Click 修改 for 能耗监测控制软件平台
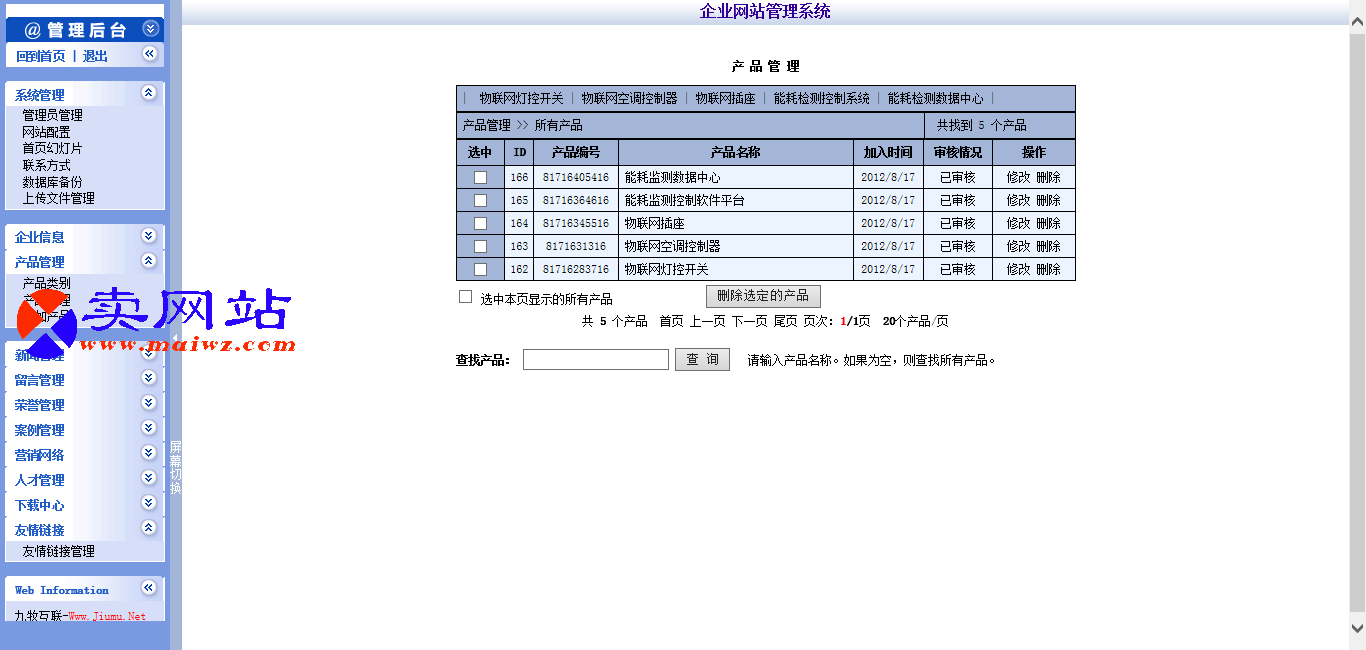1366x650 pixels. tap(1018, 201)
